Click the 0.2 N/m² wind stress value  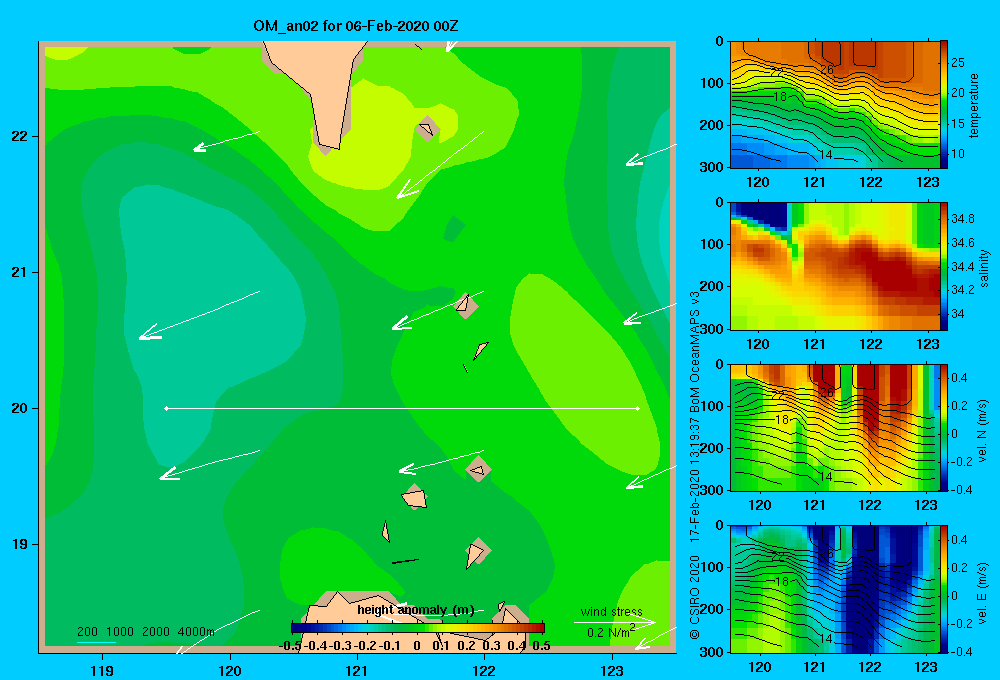click(x=610, y=632)
